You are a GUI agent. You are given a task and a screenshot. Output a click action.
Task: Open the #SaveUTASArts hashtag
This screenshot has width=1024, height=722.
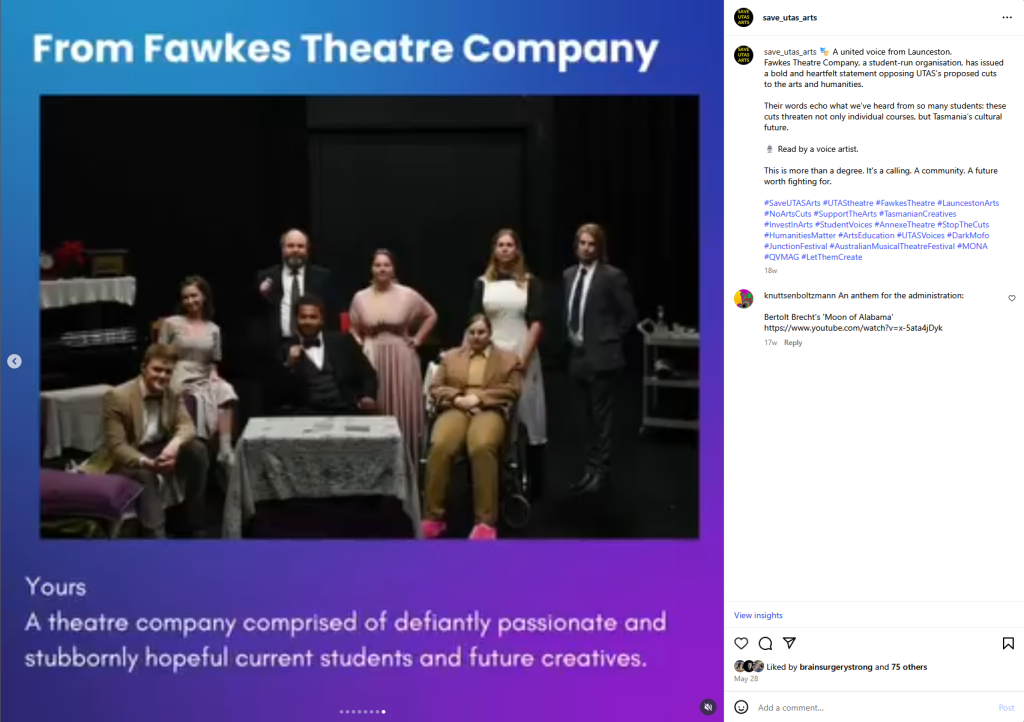click(x=792, y=203)
